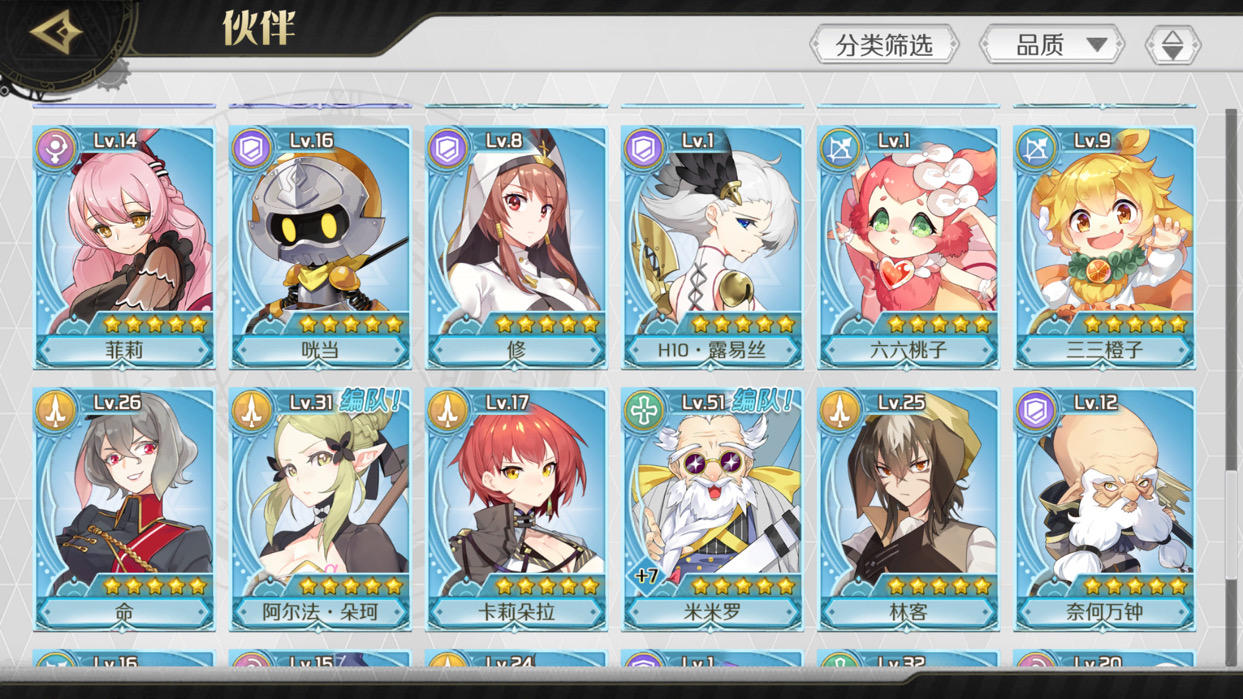Click the sword class icon on 命's card
Viewport: 1243px width, 699px height.
56,411
